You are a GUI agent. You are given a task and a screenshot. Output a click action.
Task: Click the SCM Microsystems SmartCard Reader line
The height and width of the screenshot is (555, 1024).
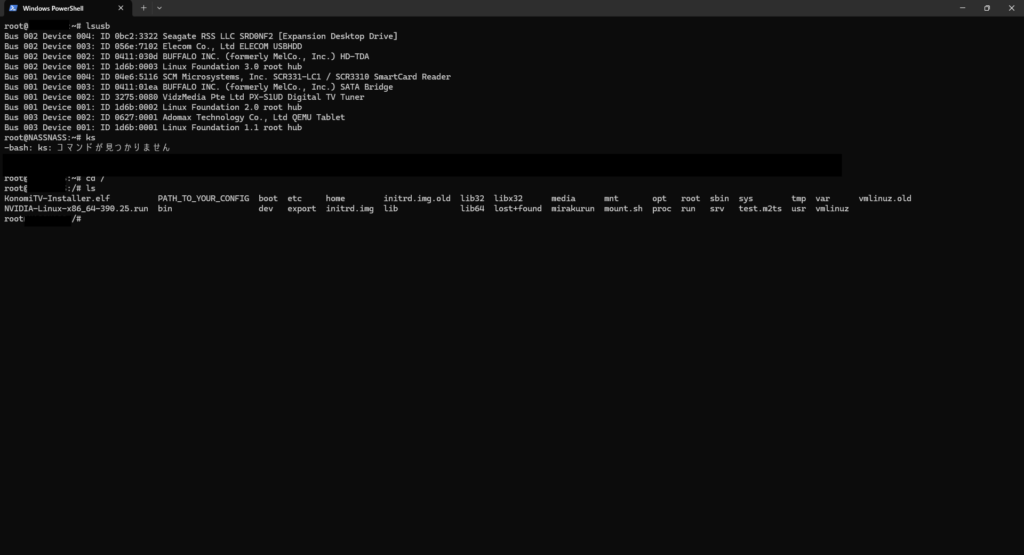point(227,77)
